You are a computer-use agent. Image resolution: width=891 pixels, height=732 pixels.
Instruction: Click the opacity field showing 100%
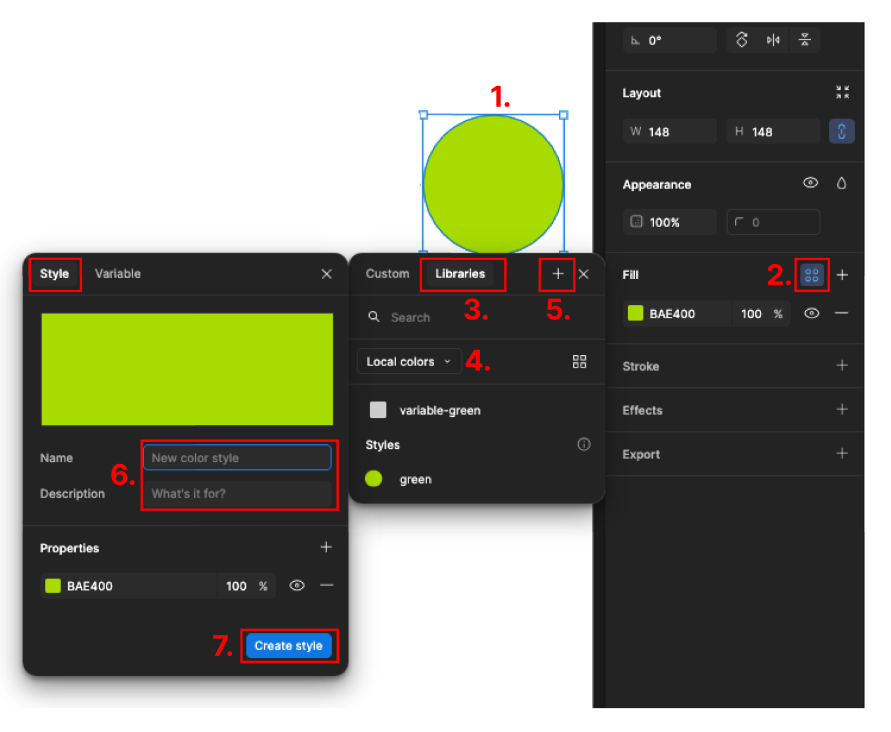669,222
